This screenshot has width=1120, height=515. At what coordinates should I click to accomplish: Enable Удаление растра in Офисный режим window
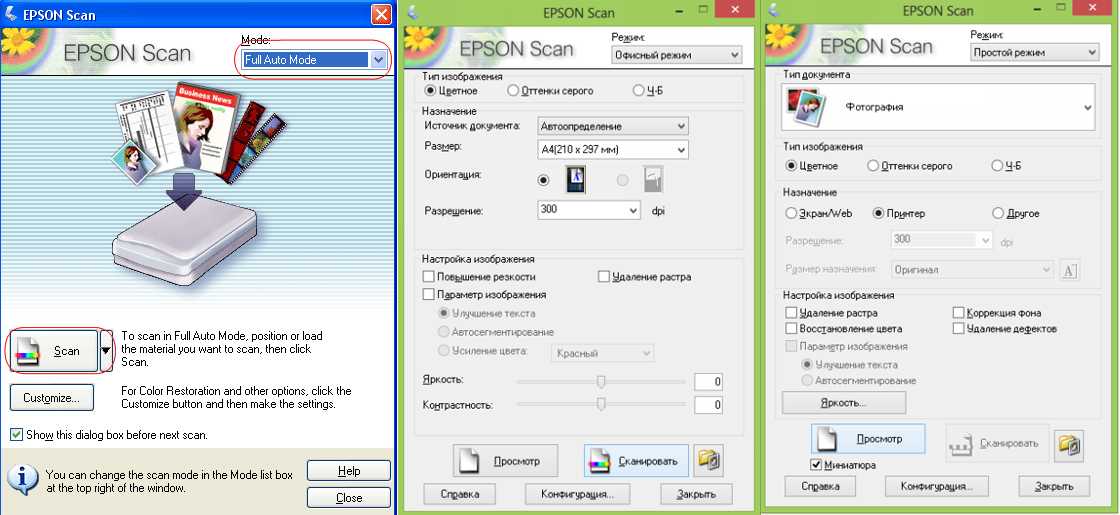click(x=604, y=276)
